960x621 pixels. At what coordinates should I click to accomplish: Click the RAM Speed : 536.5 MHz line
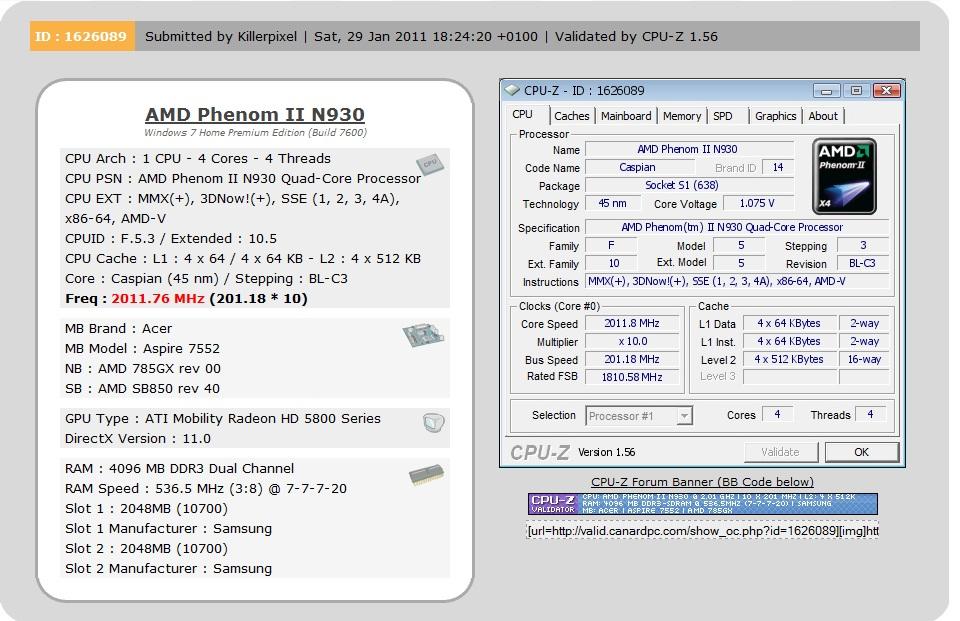pos(206,489)
